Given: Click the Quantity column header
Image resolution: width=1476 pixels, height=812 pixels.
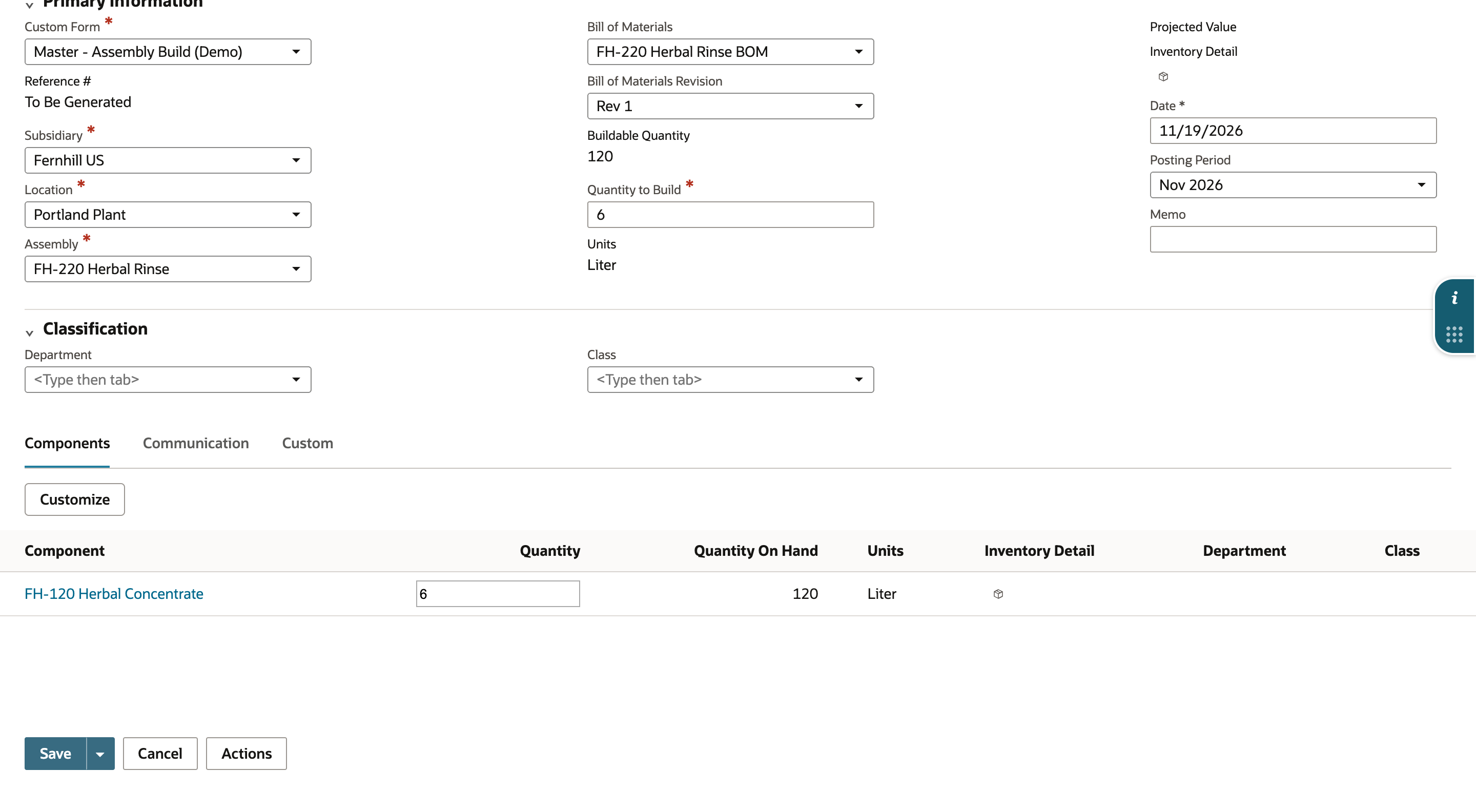Looking at the screenshot, I should tap(550, 551).
